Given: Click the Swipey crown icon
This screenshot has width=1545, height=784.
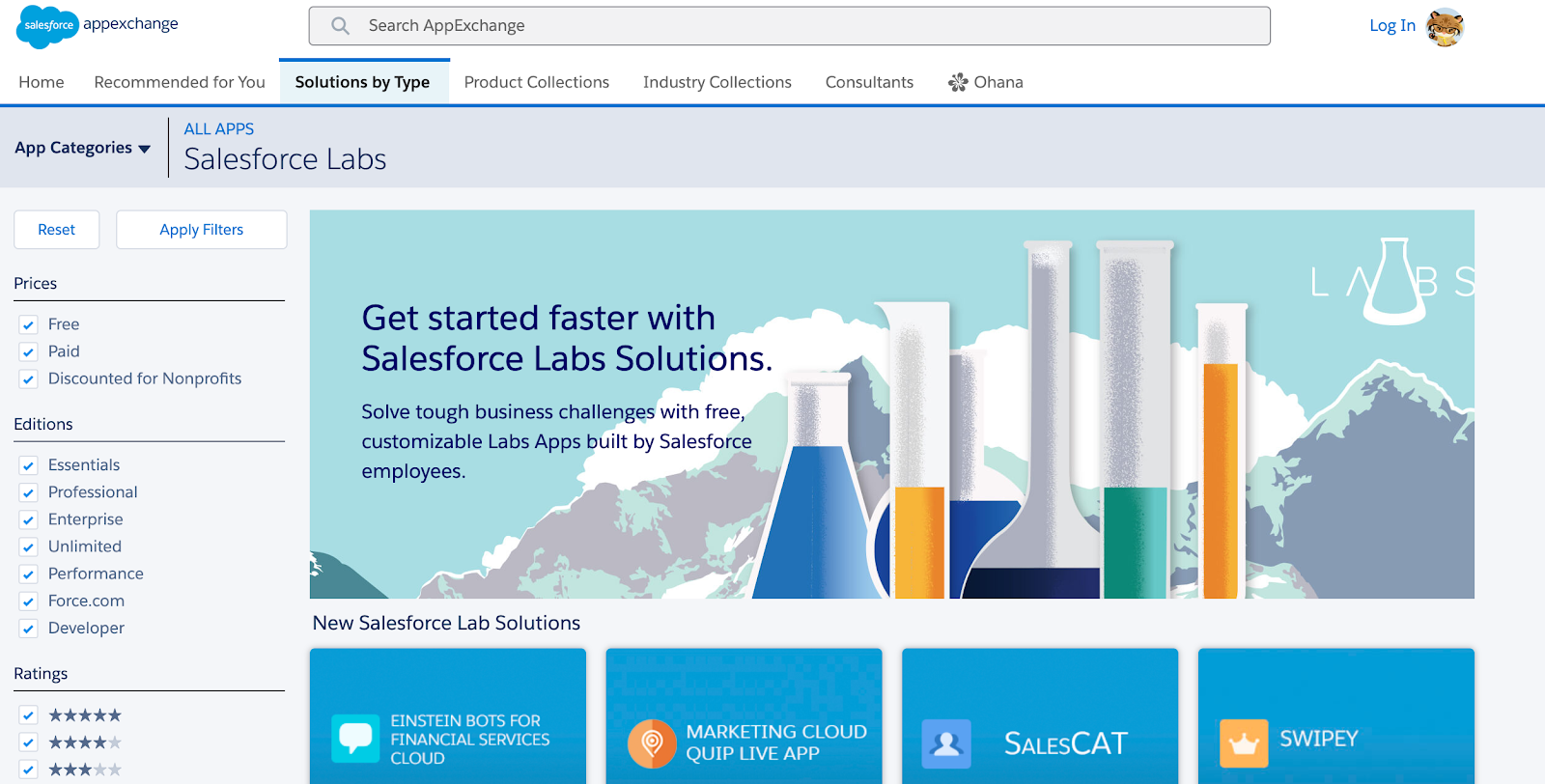Looking at the screenshot, I should coord(1244,743).
